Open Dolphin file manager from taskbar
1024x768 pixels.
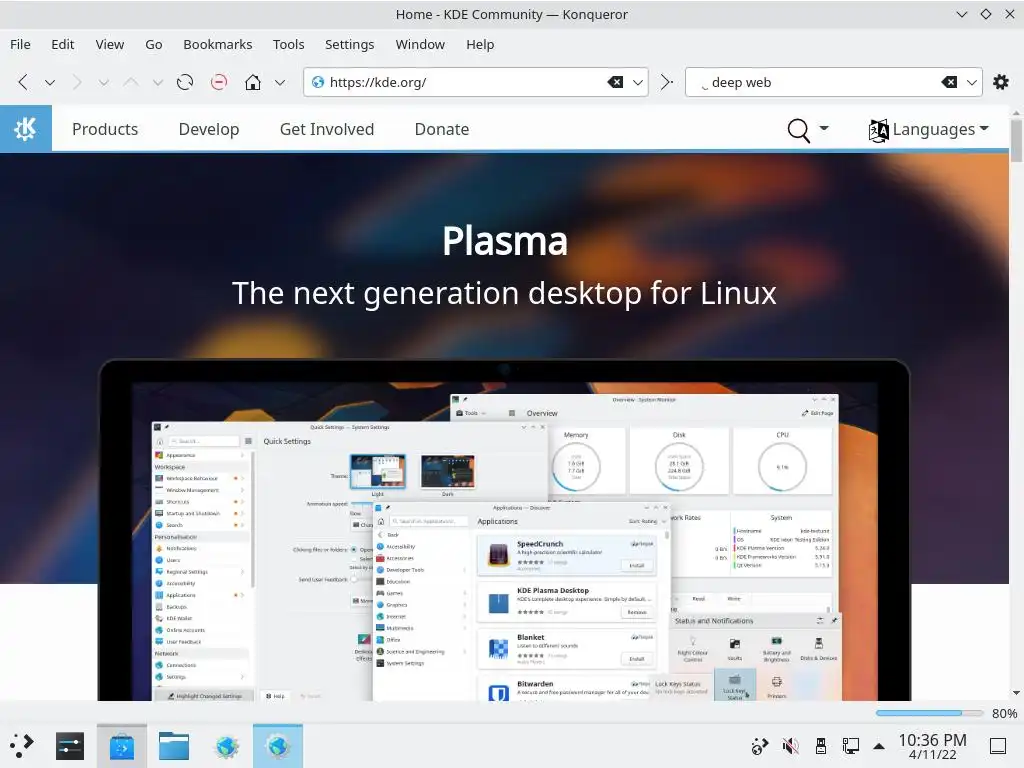174,746
